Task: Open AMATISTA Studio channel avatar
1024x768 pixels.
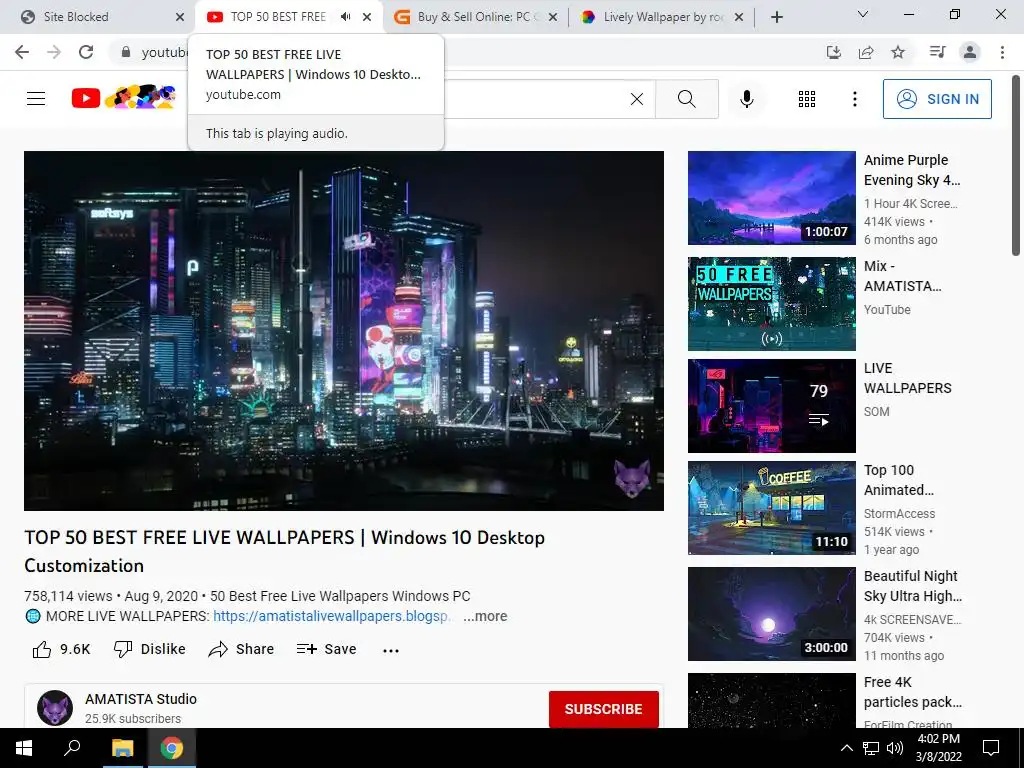Action: tap(55, 708)
